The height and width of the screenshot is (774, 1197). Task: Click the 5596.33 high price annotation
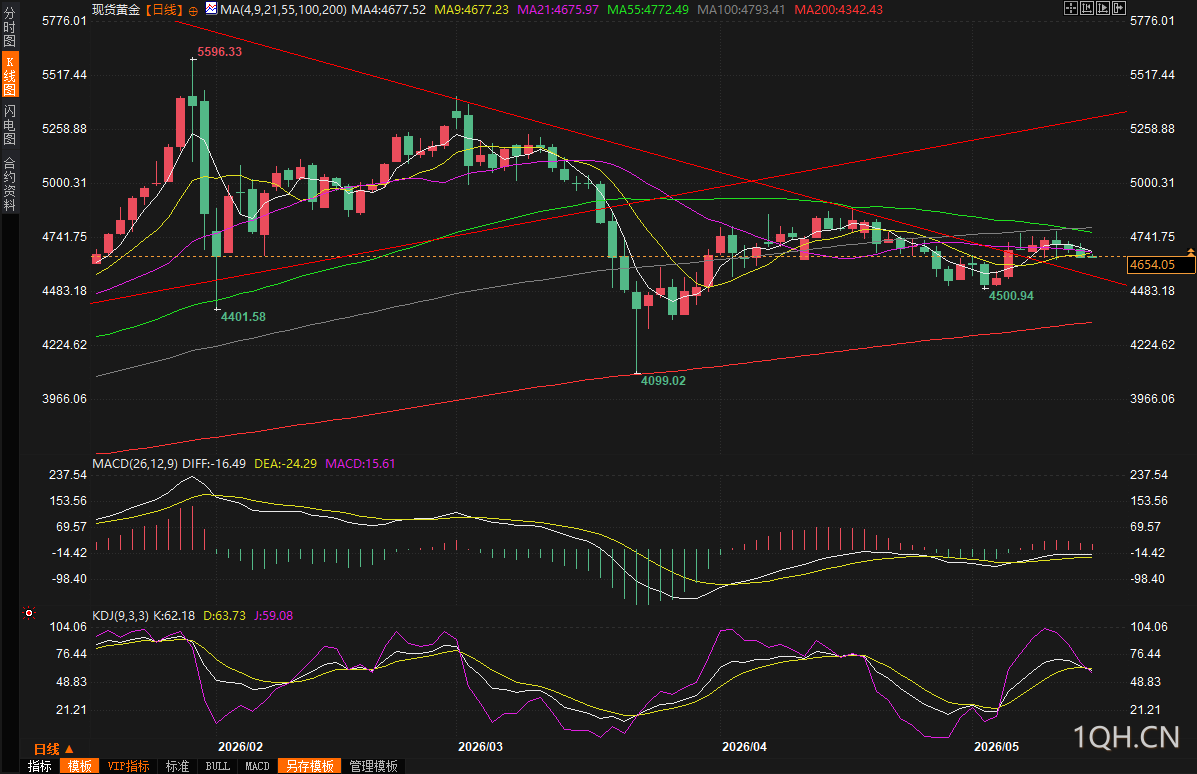pyautogui.click(x=219, y=52)
